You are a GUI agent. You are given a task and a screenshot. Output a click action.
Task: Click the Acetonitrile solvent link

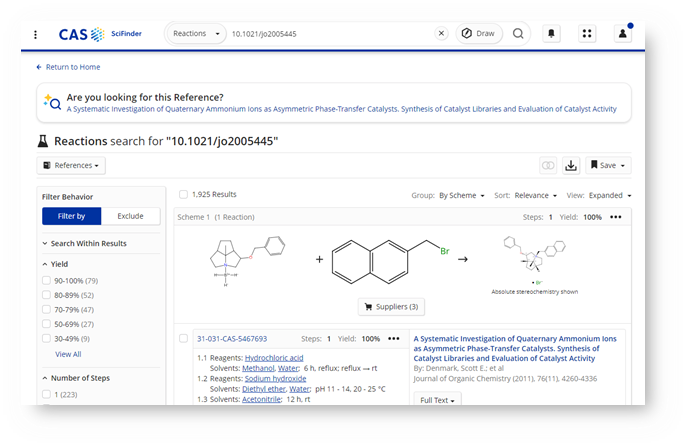pyautogui.click(x=262, y=399)
